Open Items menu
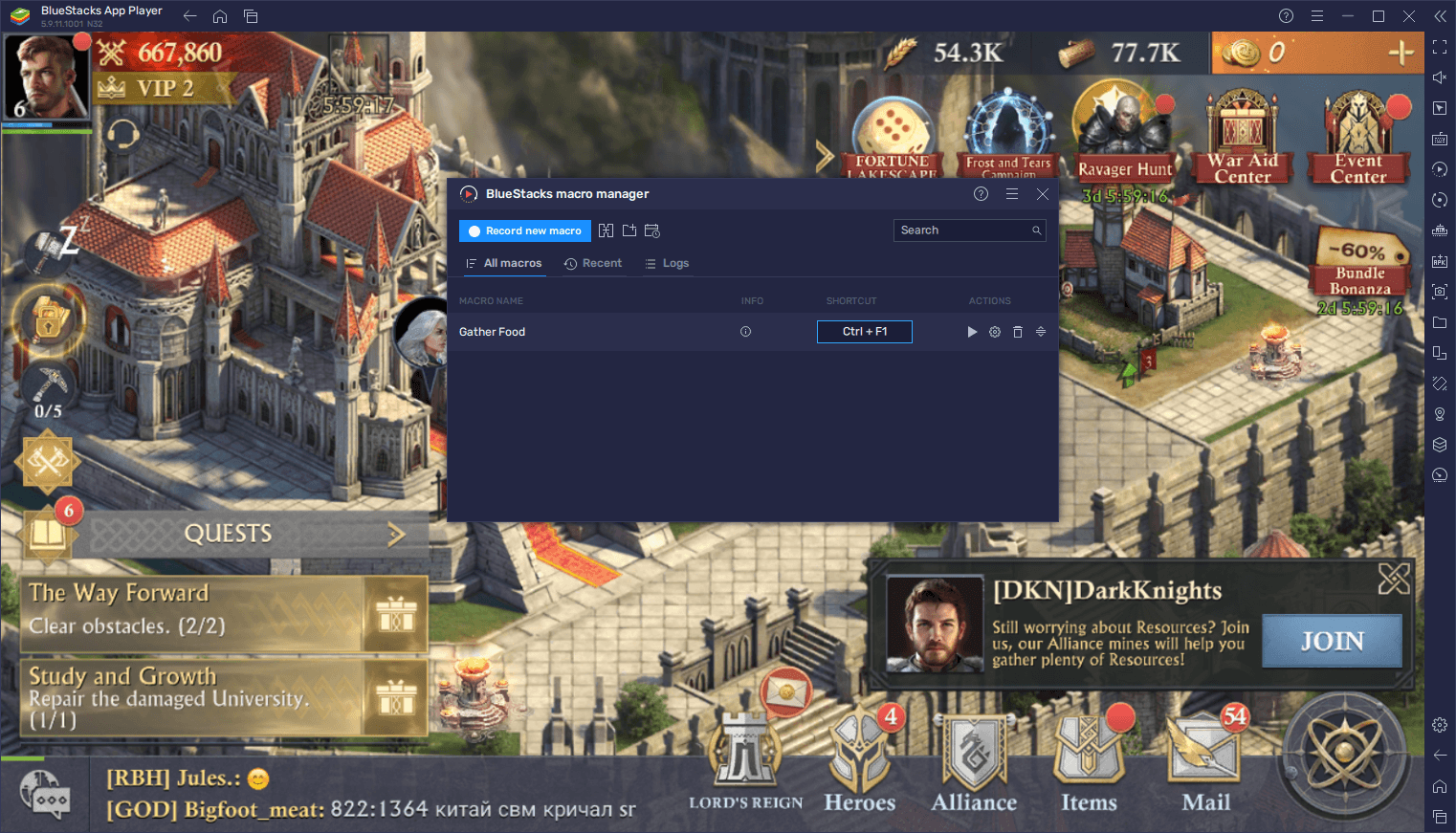Image resolution: width=1456 pixels, height=833 pixels. point(1089,762)
